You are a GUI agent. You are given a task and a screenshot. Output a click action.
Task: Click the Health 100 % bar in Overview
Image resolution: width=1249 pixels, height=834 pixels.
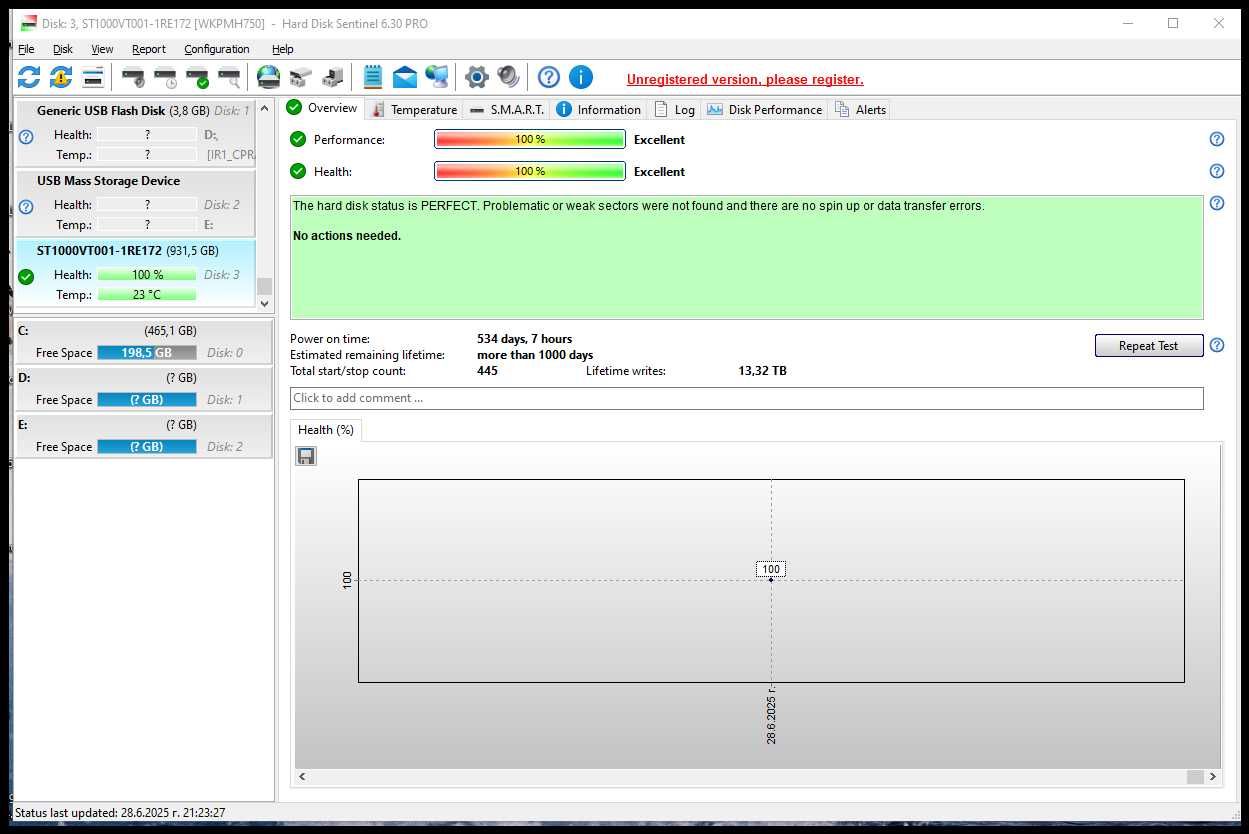click(530, 172)
